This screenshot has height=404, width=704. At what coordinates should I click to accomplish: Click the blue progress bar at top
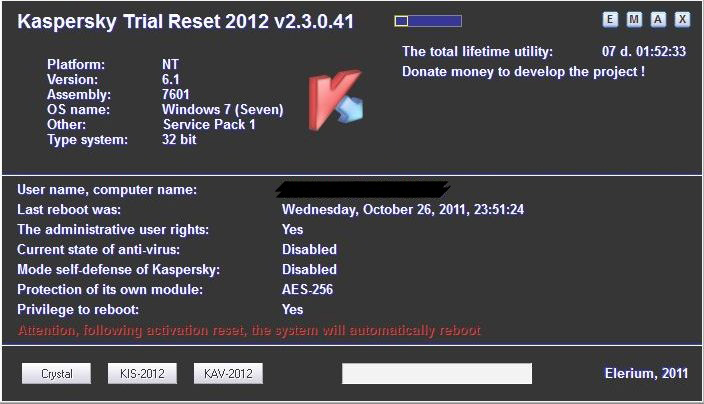(428, 20)
